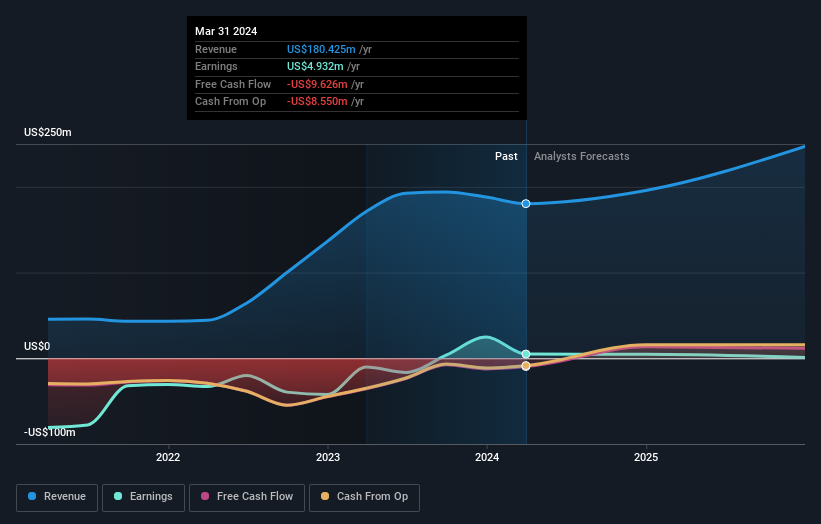Click the US$4.932m earnings value
Screen dimensions: 821x524
coord(315,66)
